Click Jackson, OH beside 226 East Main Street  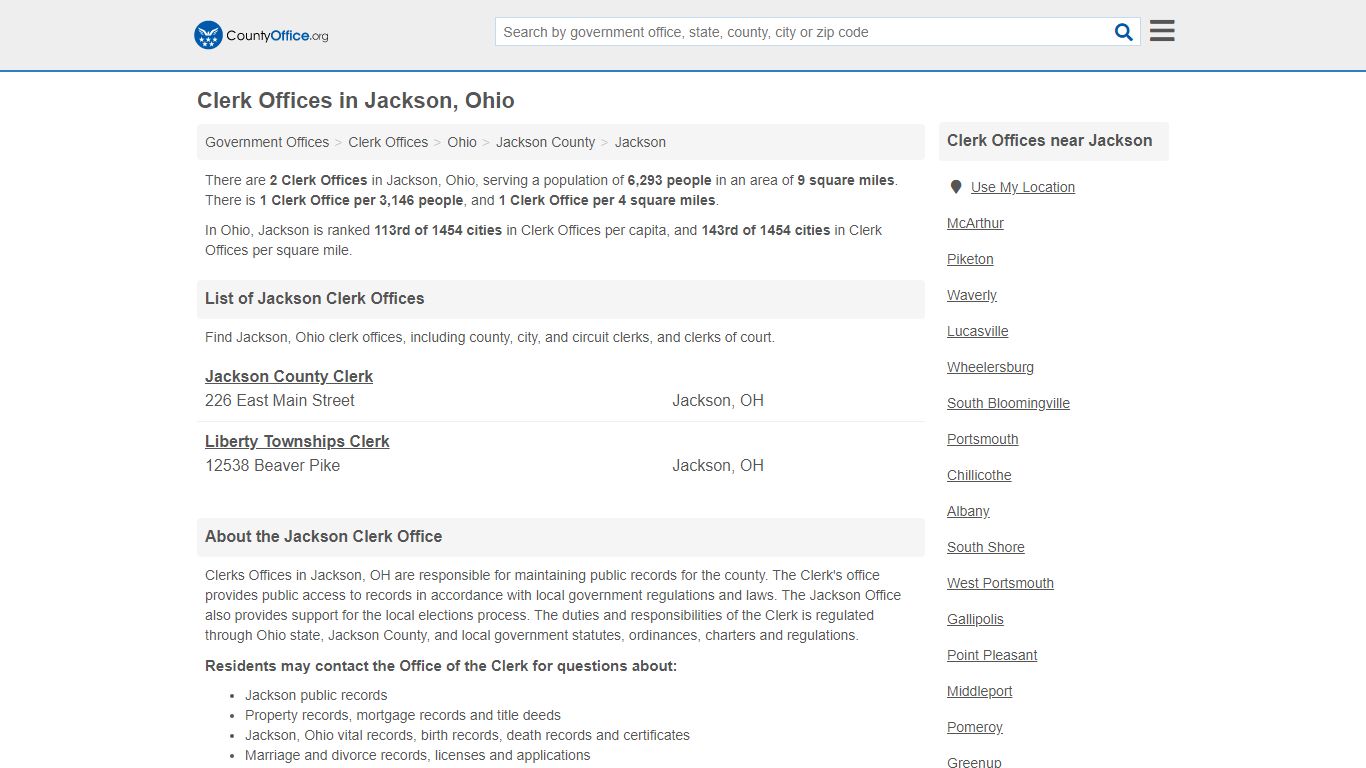point(718,400)
